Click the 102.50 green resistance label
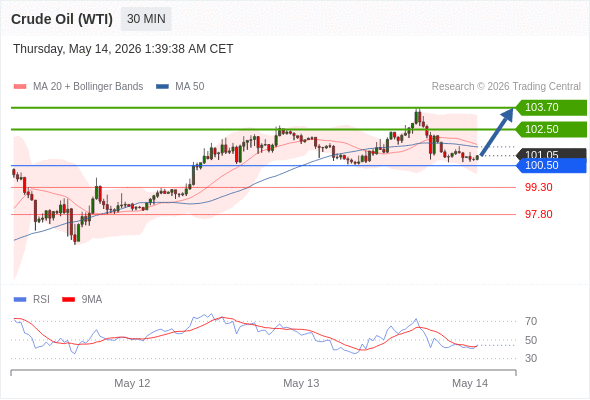This screenshot has width=590, height=400. (x=551, y=129)
